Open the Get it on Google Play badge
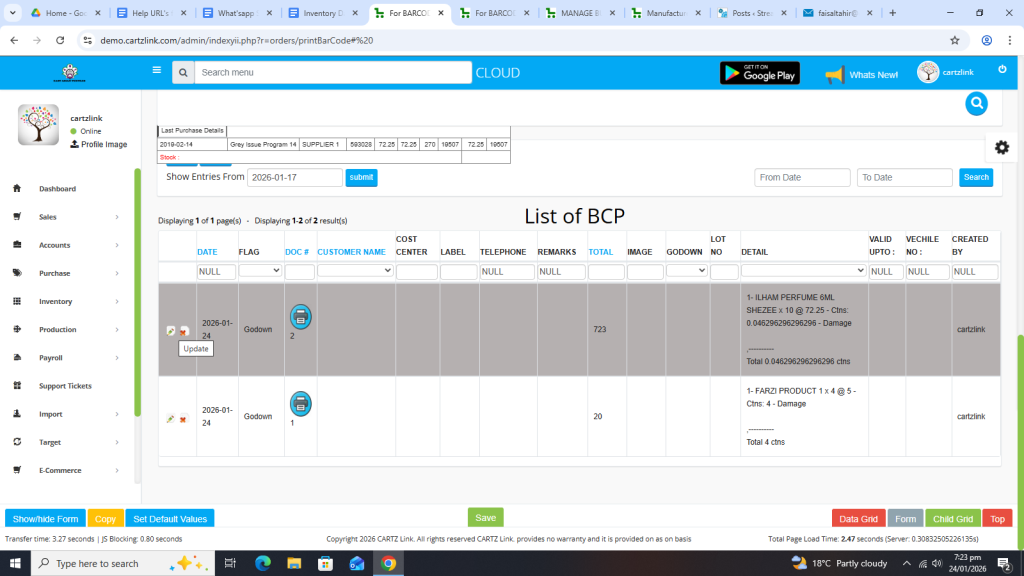Screen dimensions: 1024x576 point(759,73)
